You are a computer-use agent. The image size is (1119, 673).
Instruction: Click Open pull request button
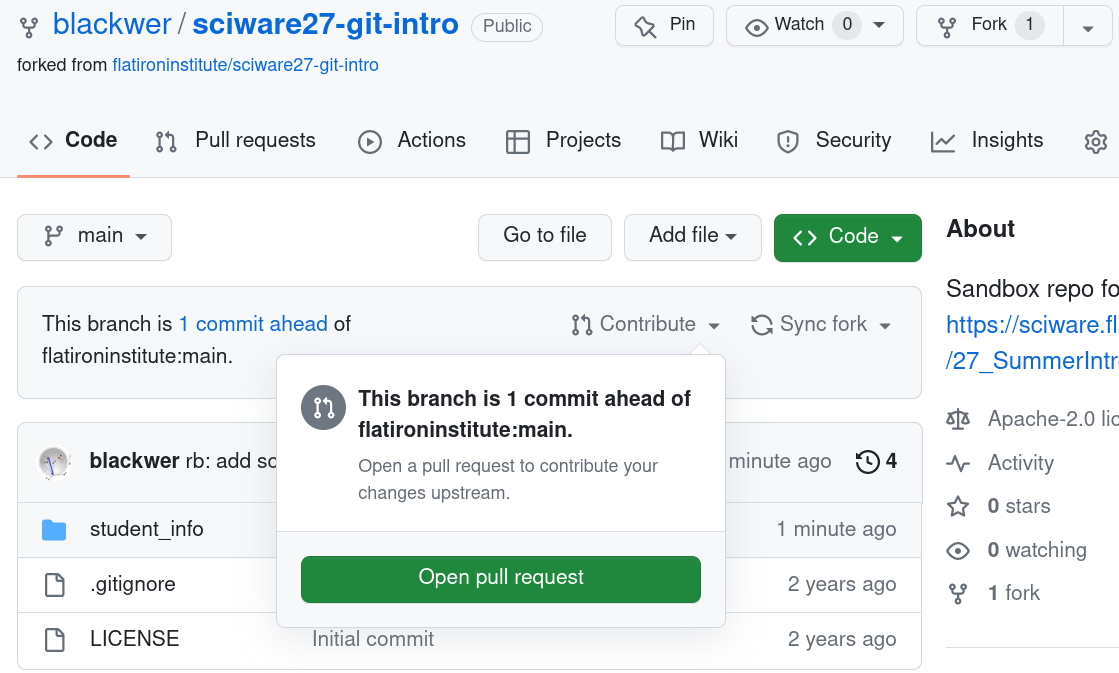(x=501, y=579)
